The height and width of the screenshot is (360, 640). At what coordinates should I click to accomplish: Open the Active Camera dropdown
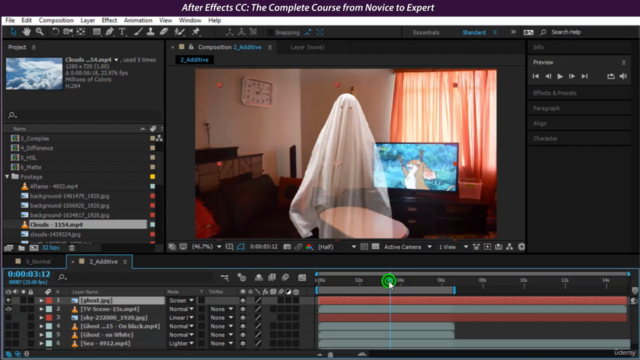point(407,247)
